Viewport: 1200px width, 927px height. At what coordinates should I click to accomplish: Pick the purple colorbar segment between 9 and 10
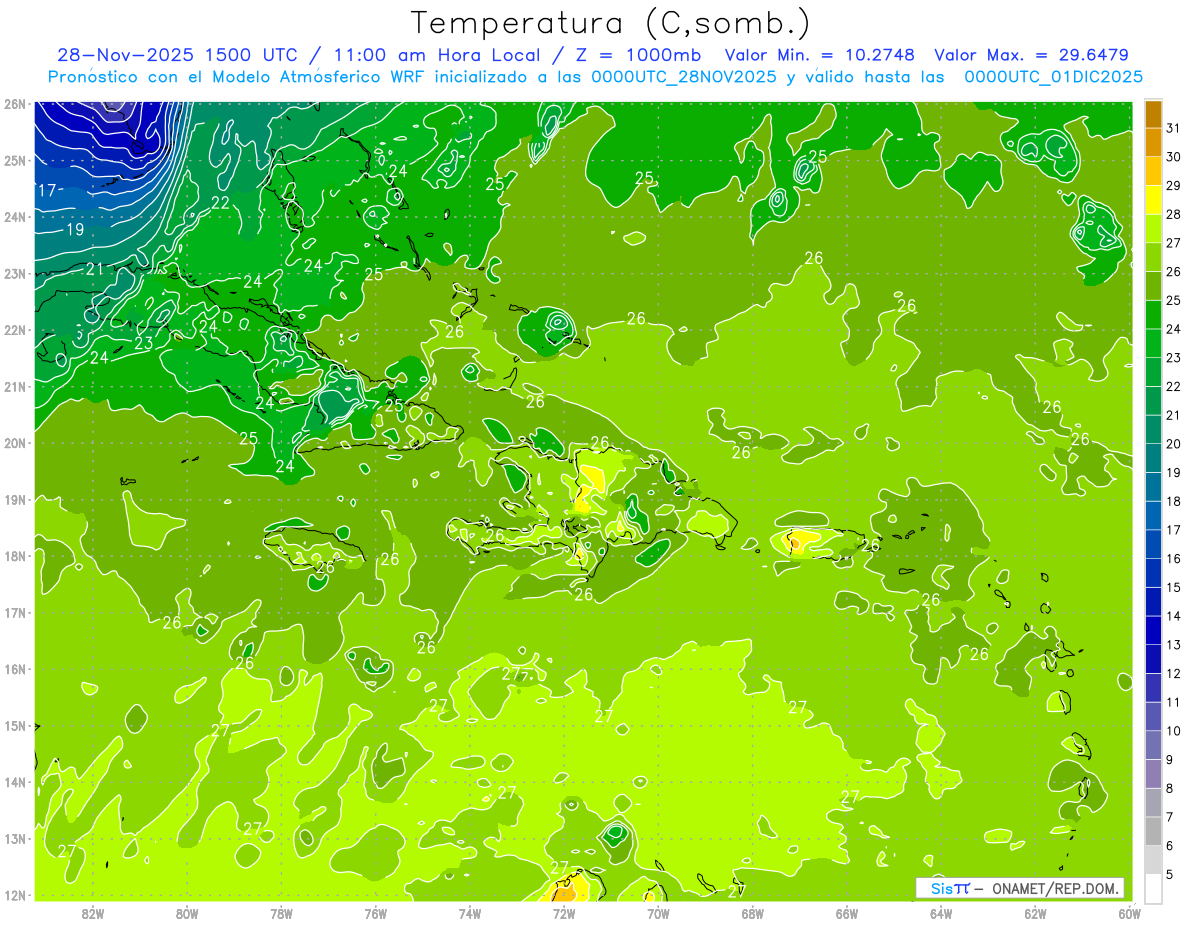(x=1153, y=745)
